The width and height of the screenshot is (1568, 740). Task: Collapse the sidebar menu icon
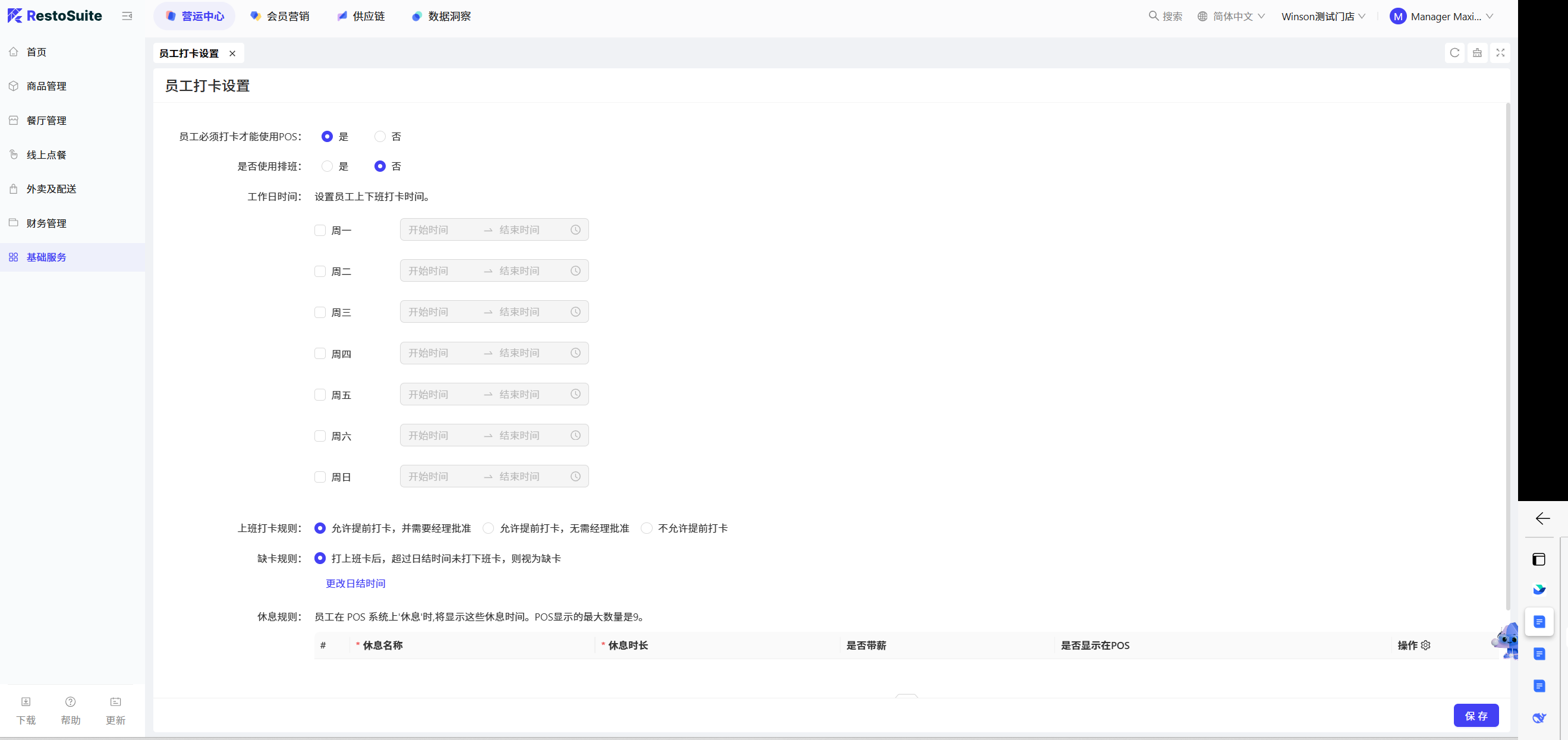127,17
